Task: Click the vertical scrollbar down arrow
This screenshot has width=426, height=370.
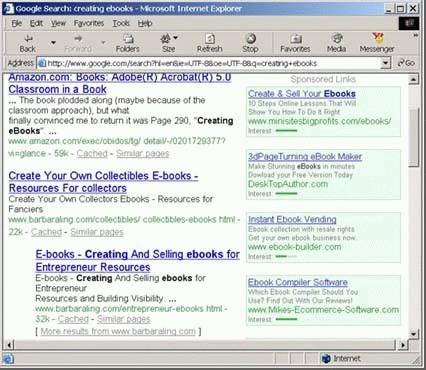Action: [x=413, y=334]
